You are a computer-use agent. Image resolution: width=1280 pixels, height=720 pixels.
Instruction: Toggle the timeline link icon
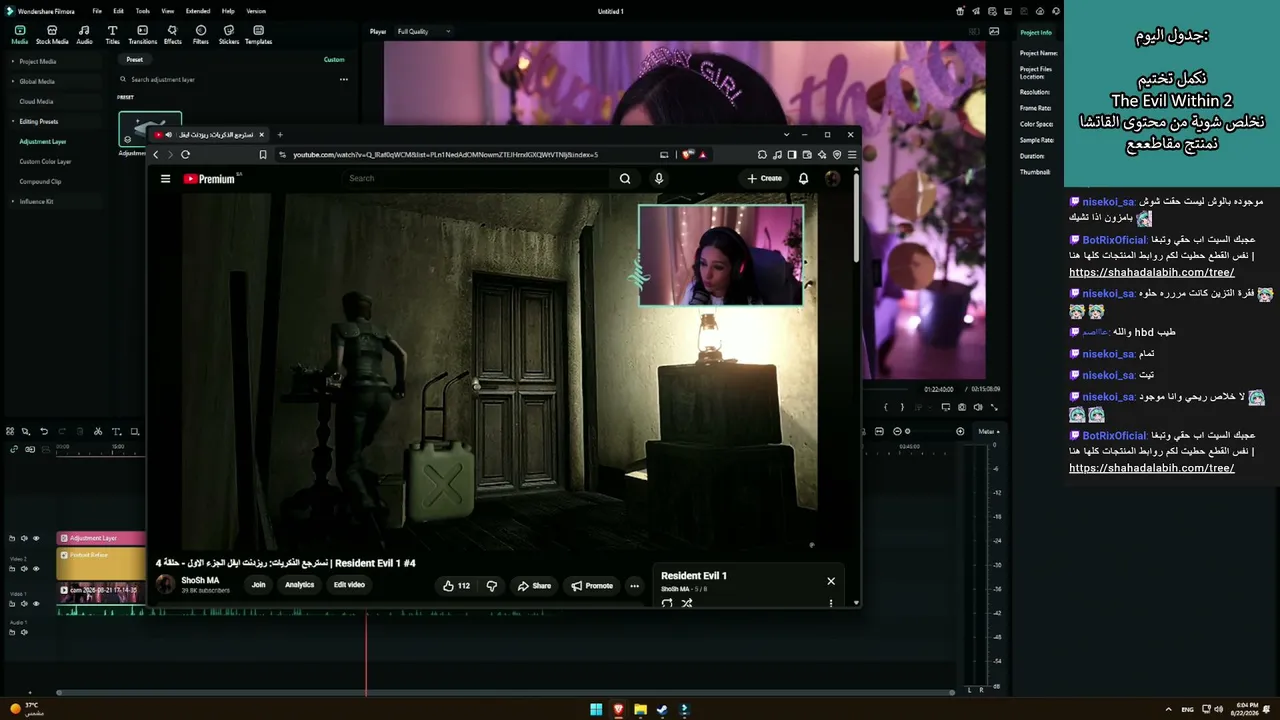[13, 449]
